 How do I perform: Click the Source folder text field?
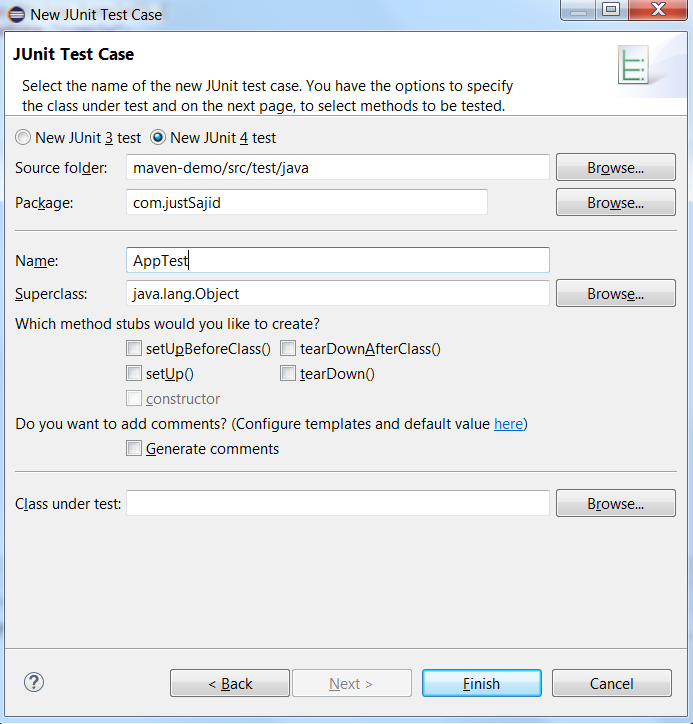tap(337, 167)
